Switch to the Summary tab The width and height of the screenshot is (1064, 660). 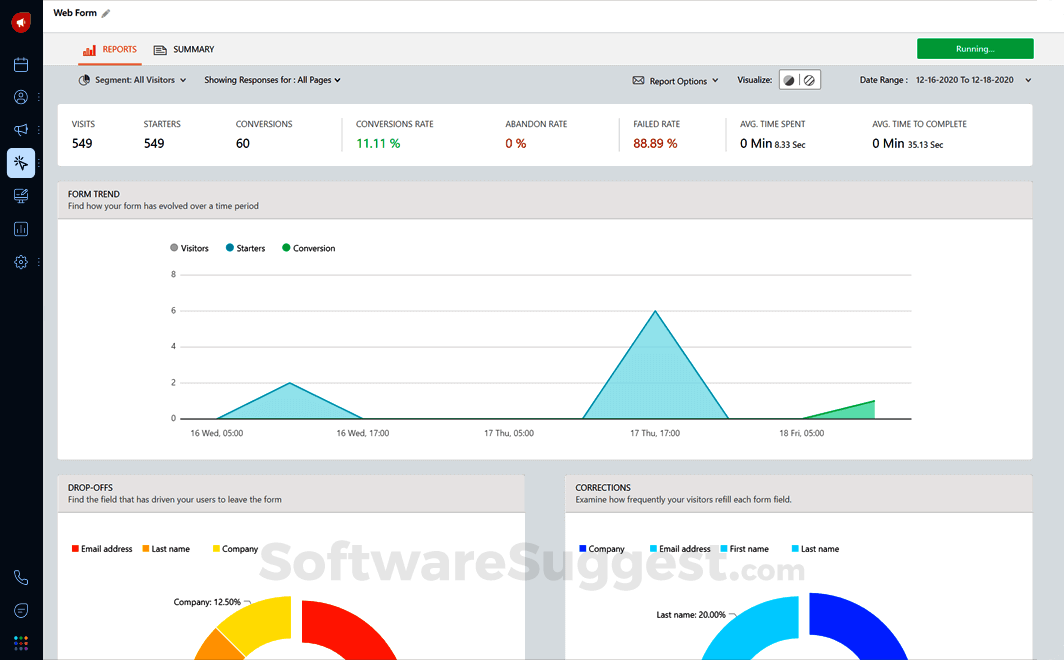pyautogui.click(x=184, y=49)
